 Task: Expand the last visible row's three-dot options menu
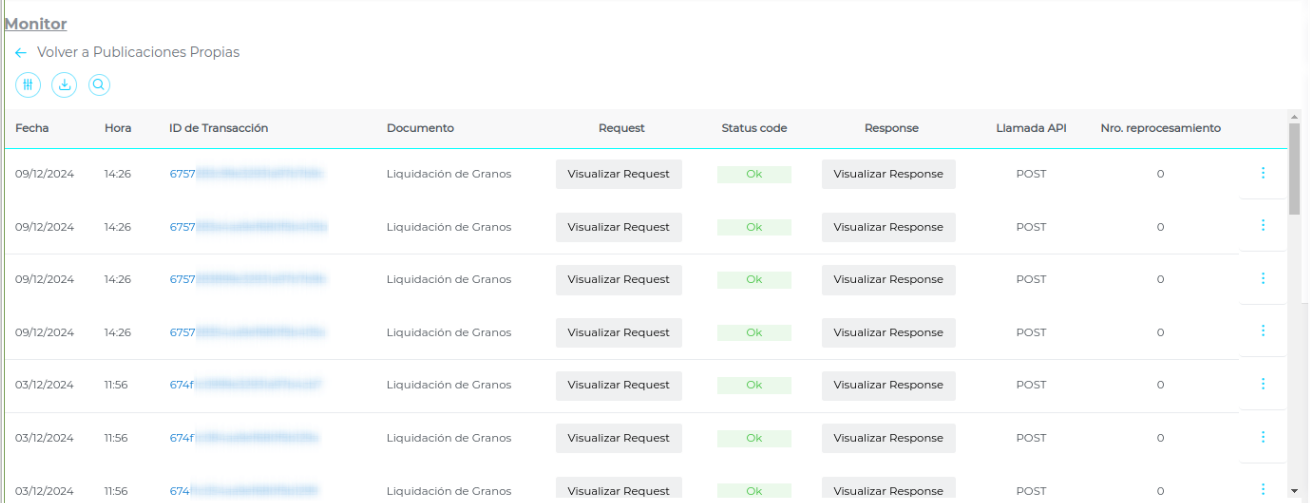pos(1263,489)
